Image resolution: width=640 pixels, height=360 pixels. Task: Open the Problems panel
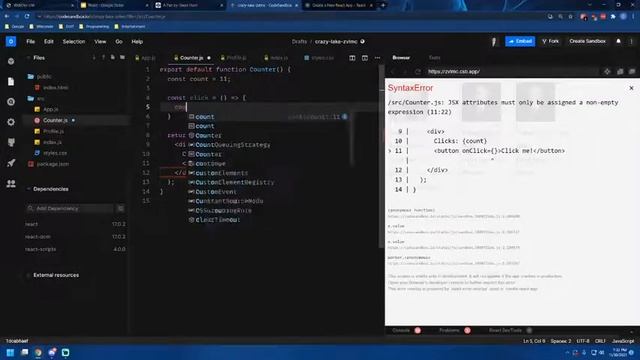click(449, 330)
